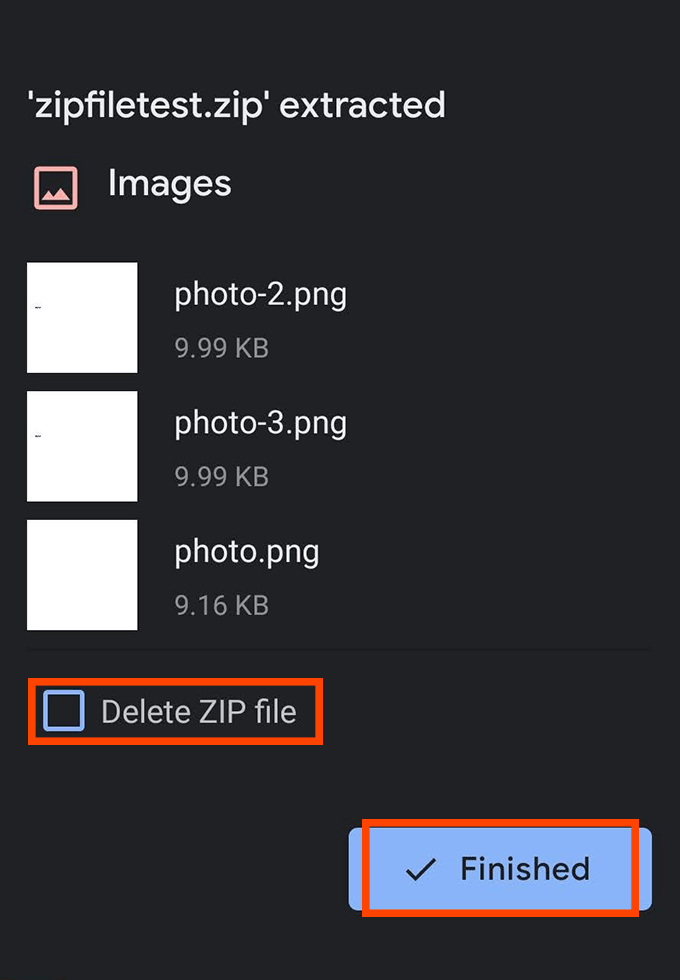Click the photo.png thumbnail preview

tap(82, 575)
